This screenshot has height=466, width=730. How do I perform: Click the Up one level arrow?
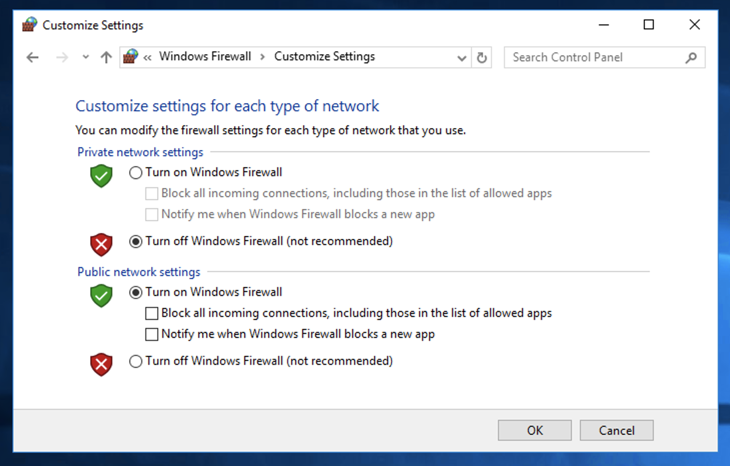pyautogui.click(x=106, y=58)
